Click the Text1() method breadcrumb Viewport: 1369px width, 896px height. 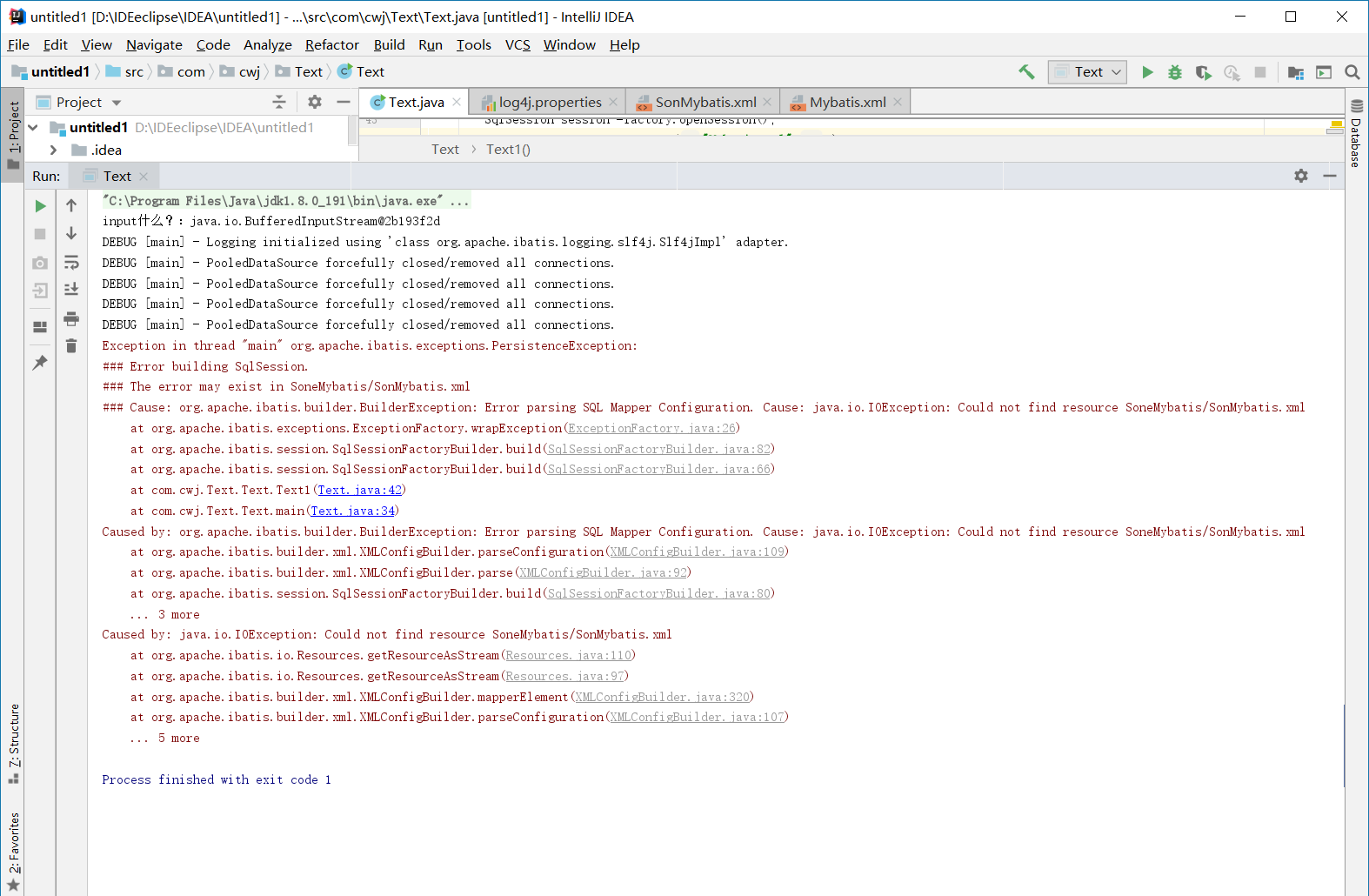(x=509, y=150)
